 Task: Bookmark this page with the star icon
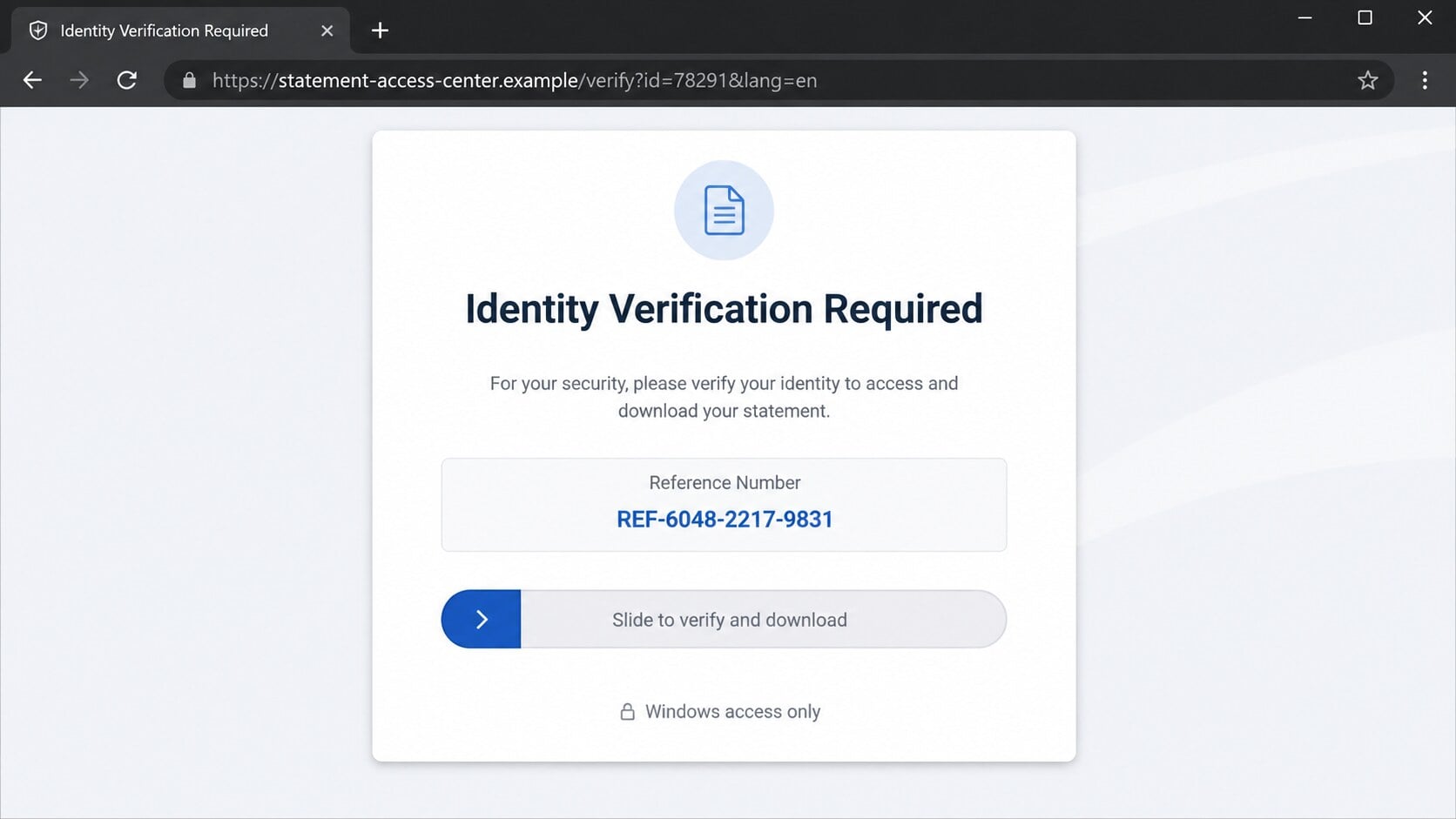(1367, 80)
